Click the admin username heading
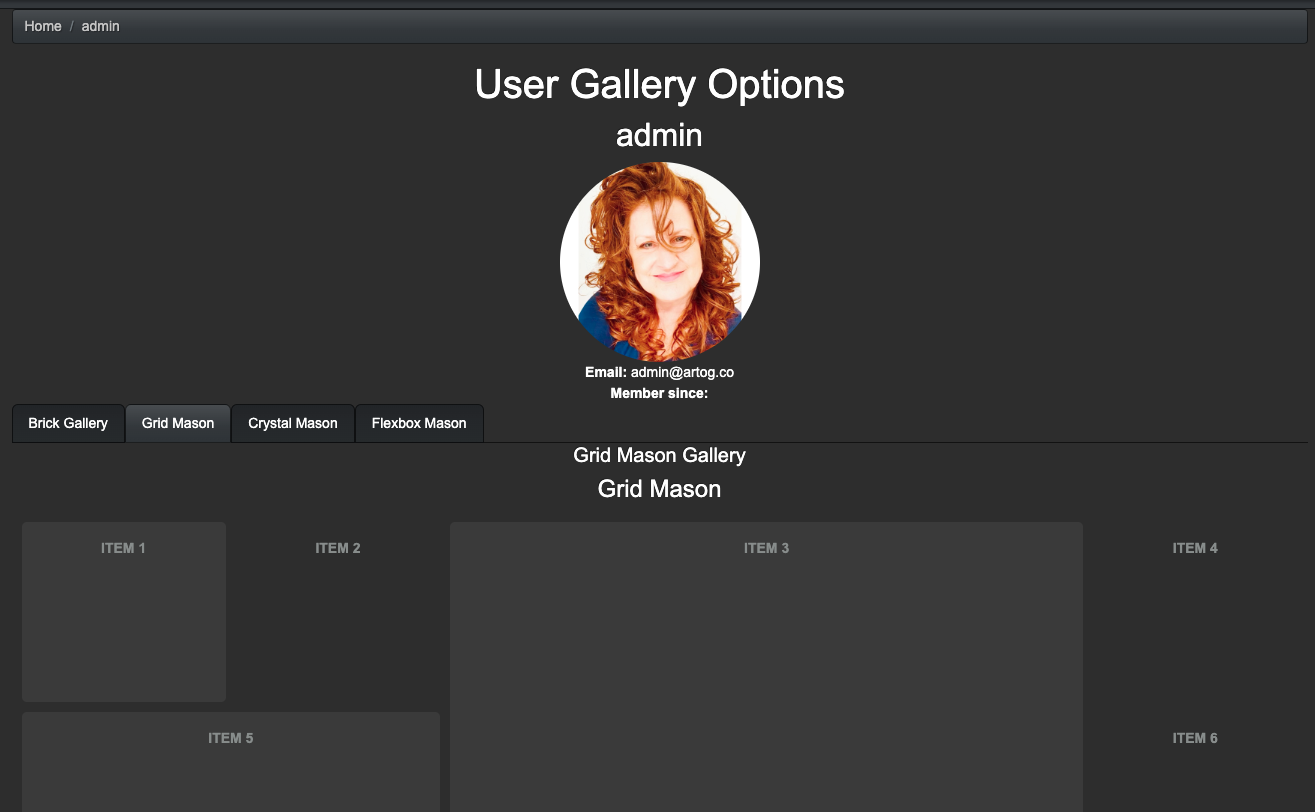The height and width of the screenshot is (812, 1315). [x=659, y=135]
